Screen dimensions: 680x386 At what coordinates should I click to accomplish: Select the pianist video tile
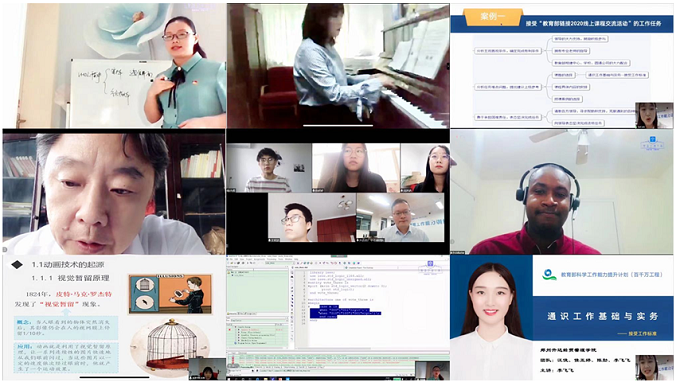coord(338,66)
